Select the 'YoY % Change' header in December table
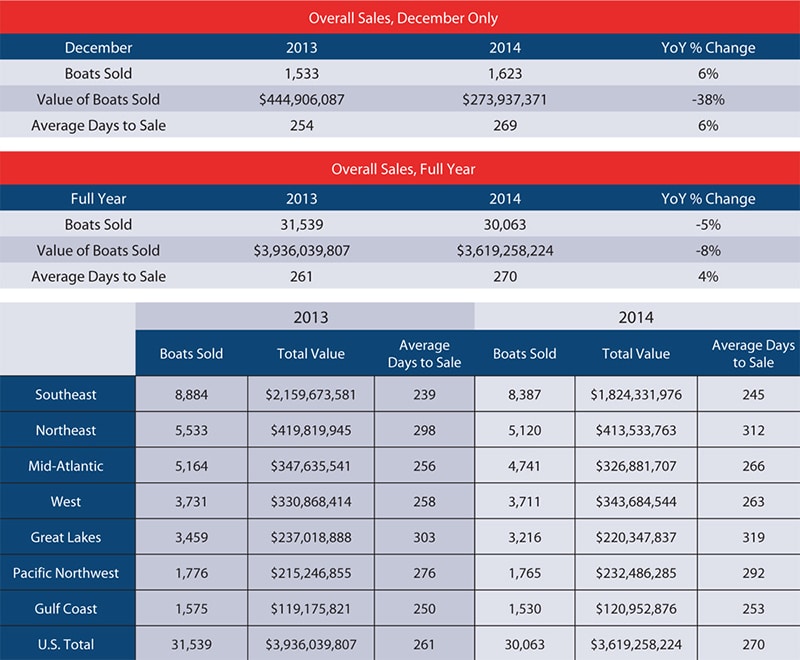The width and height of the screenshot is (800, 660). pos(708,47)
